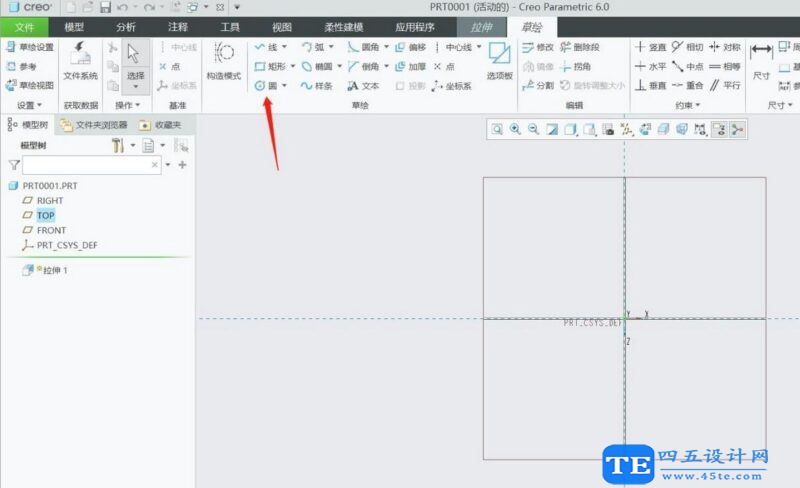Viewport: 800px width, 488px height.
Task: Click the 文件系统 (file system) icon
Action: [80, 59]
